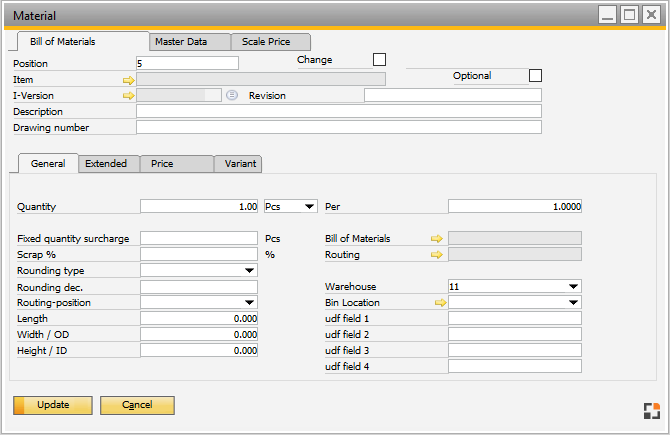Click the logo icon at bottom right
Screen dimensions: 670x435
click(x=651, y=410)
